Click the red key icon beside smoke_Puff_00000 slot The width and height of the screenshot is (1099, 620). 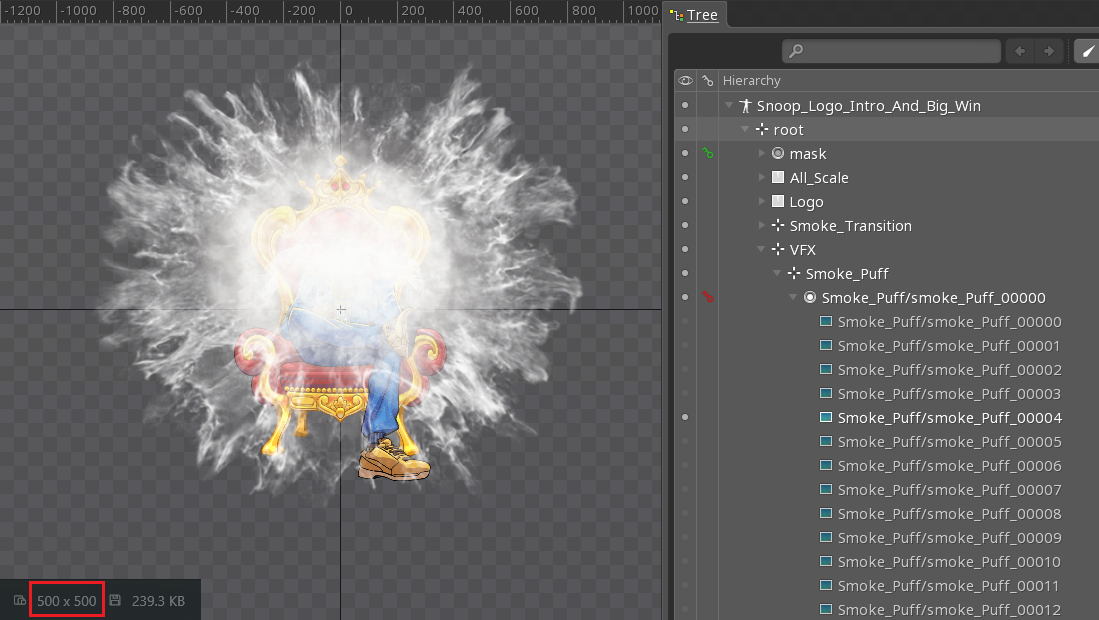point(708,298)
